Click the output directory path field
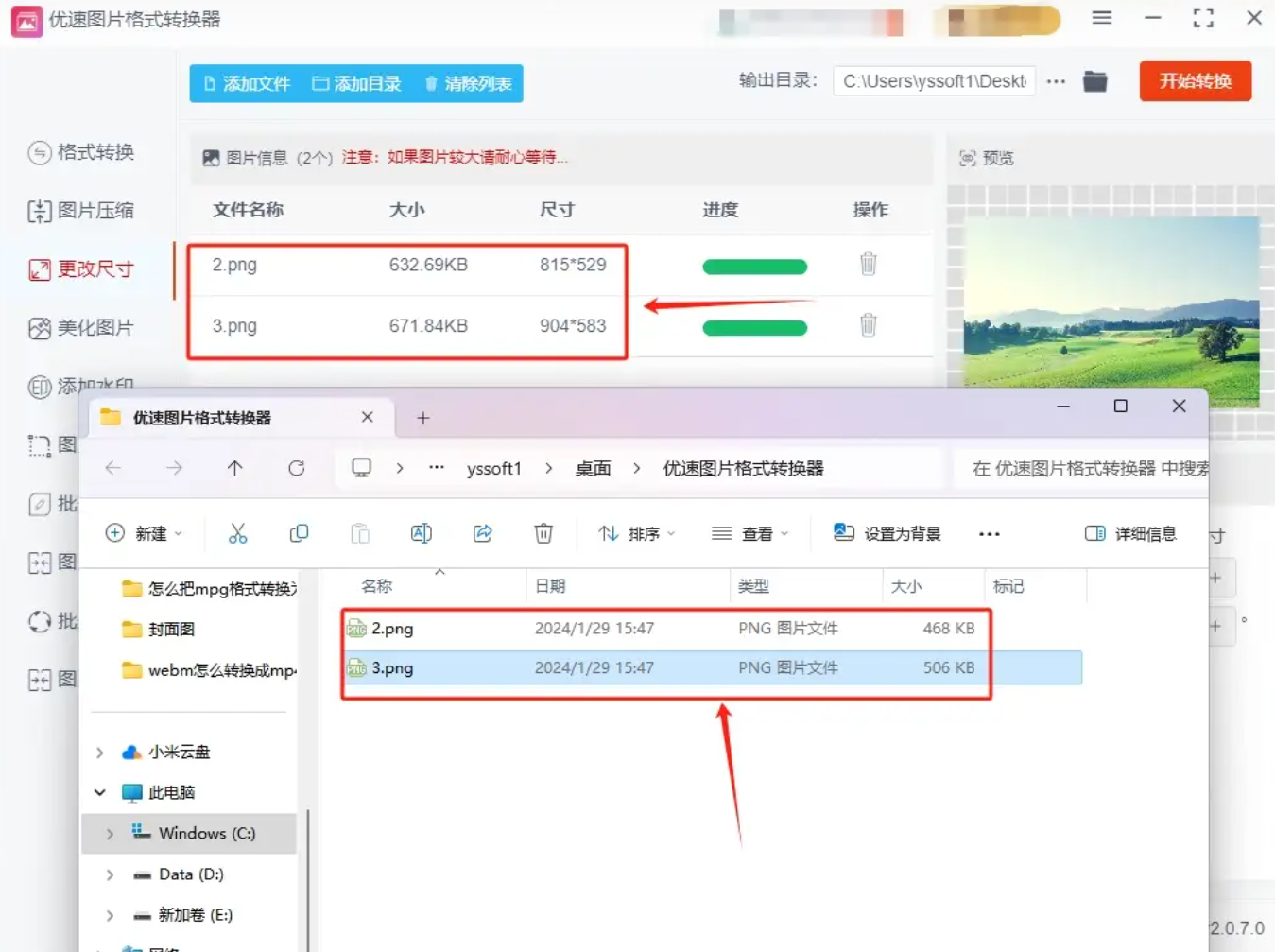The image size is (1275, 952). [x=934, y=81]
